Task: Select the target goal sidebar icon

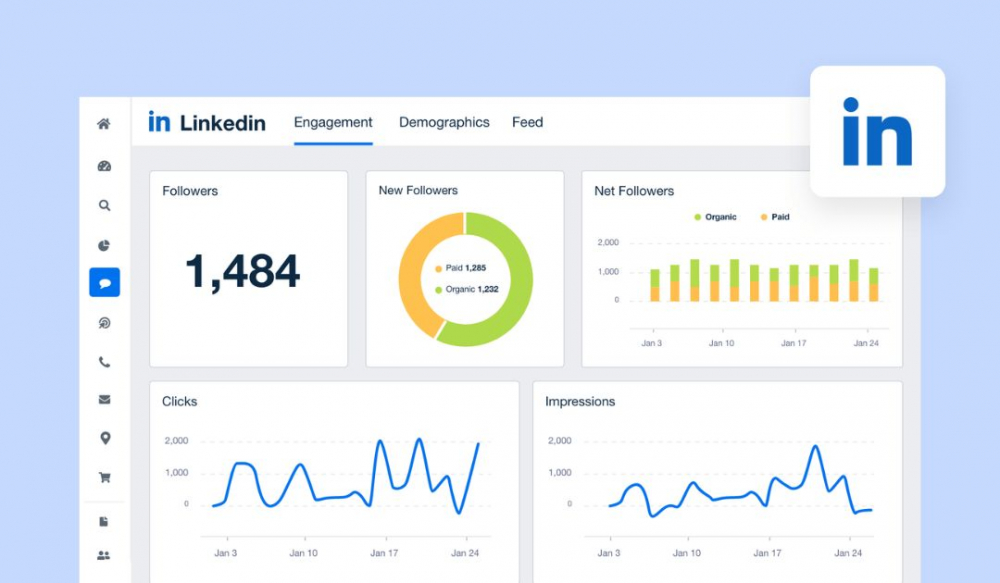Action: pyautogui.click(x=104, y=323)
